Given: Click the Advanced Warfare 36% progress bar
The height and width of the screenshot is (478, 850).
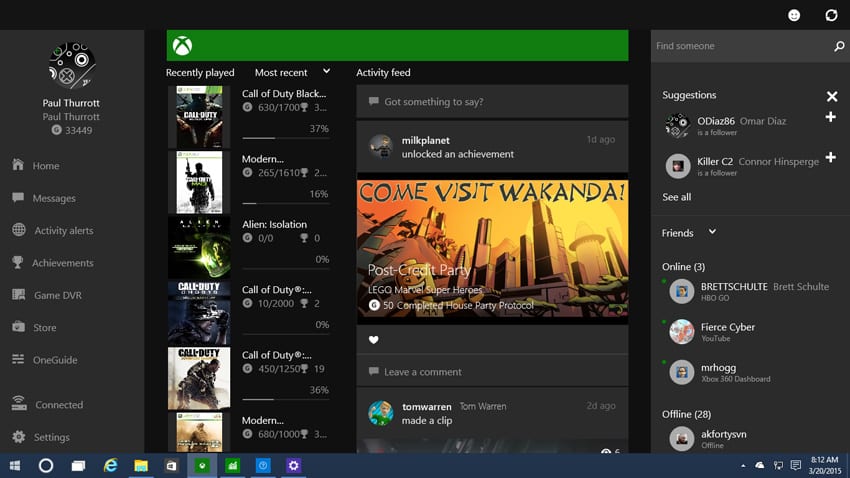Looking at the screenshot, I should point(286,399).
